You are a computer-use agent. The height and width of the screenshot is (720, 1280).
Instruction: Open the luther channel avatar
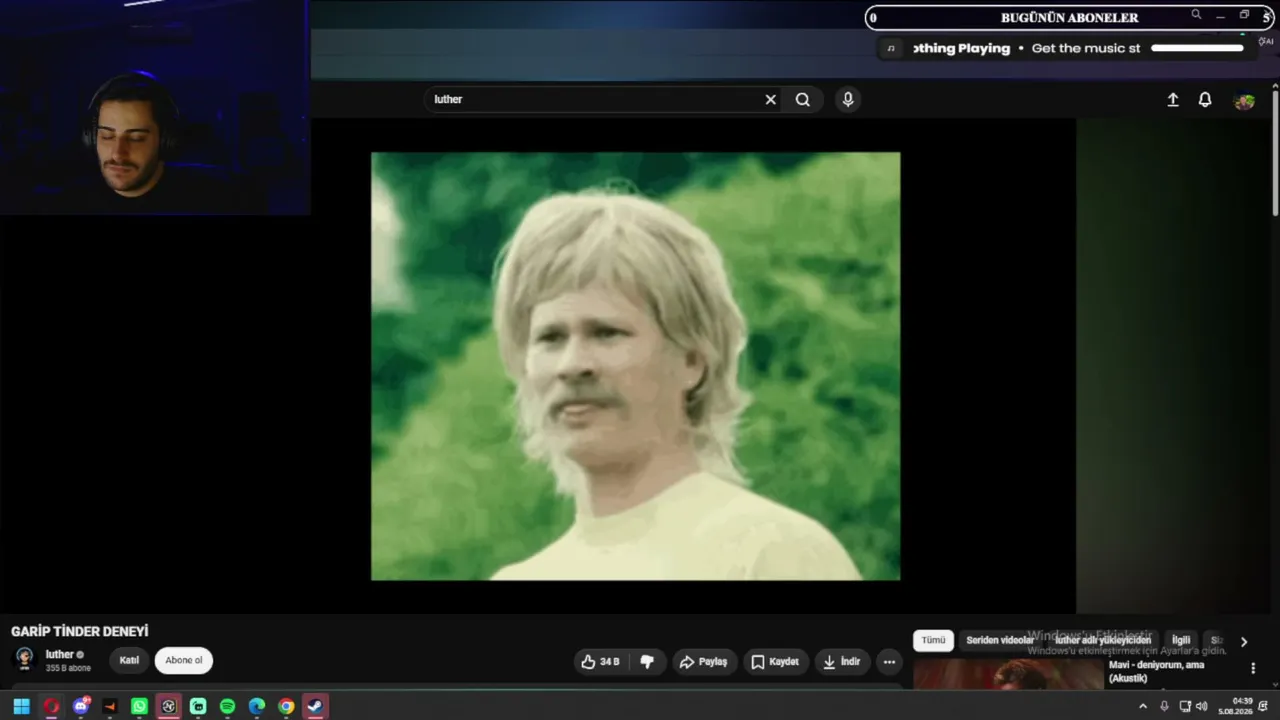(25, 659)
